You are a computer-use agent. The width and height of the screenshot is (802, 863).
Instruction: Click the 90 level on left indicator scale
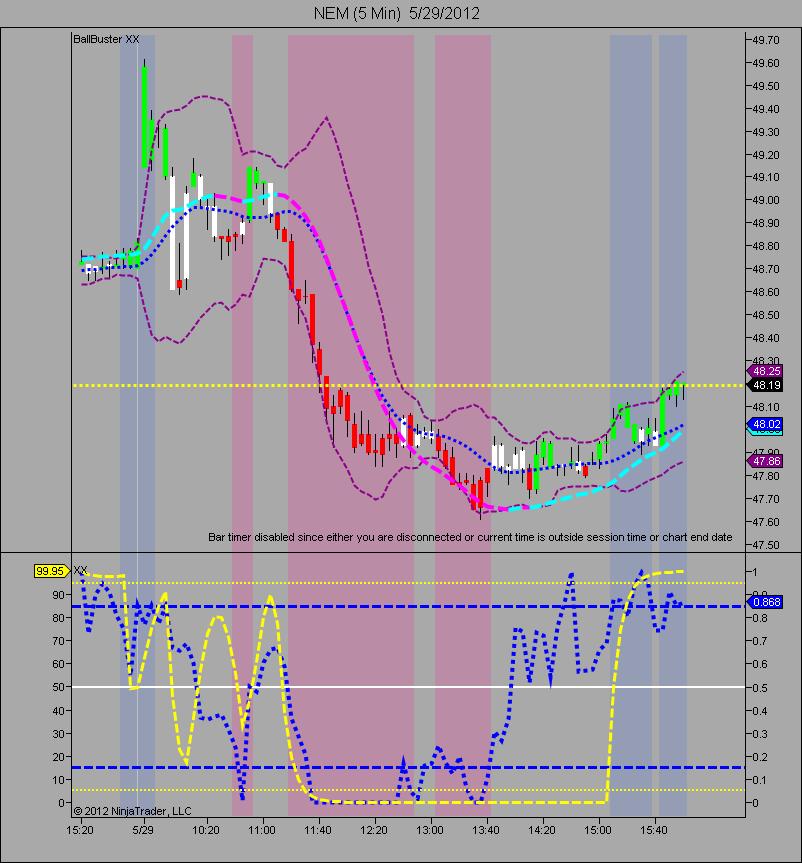[x=58, y=594]
